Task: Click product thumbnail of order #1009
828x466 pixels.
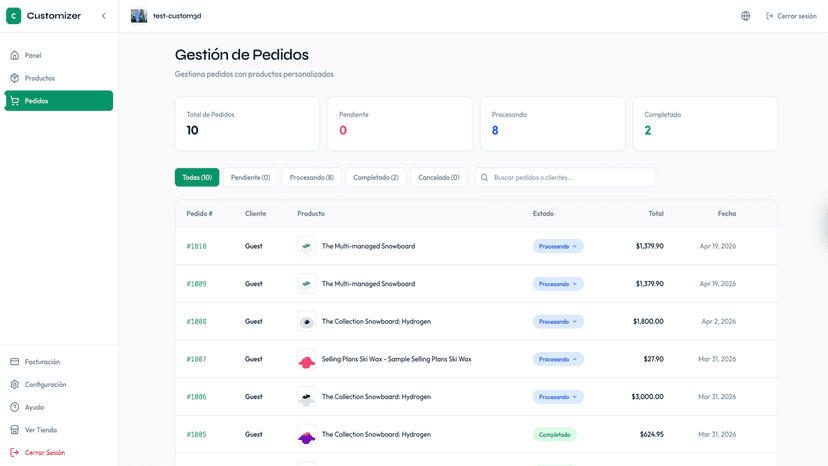Action: pos(307,284)
